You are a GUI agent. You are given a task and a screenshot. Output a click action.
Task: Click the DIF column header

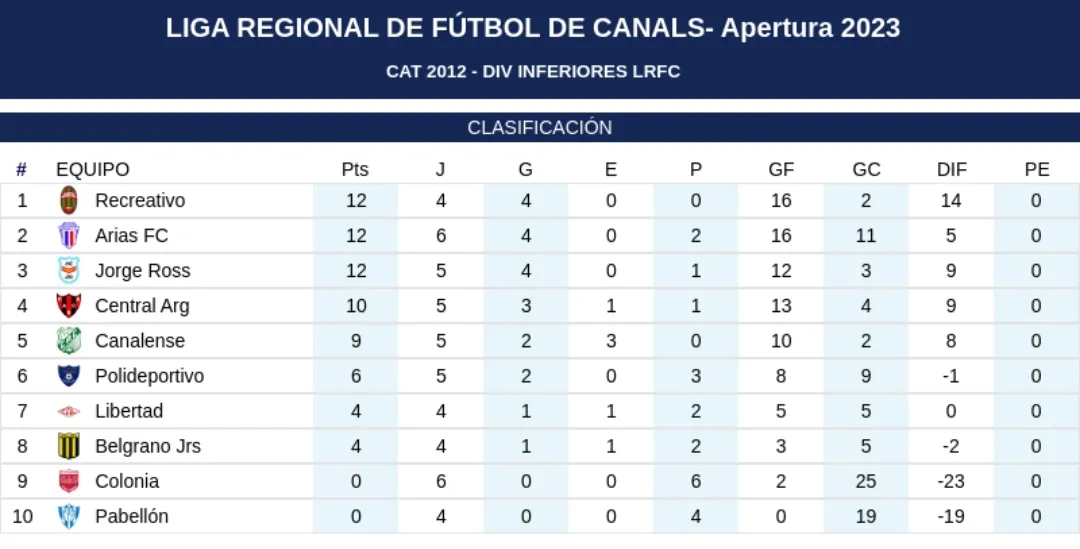click(x=951, y=170)
